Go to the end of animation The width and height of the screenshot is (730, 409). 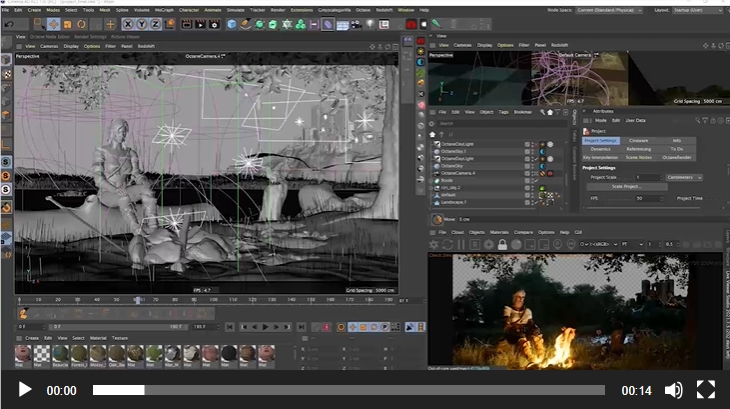[301, 327]
